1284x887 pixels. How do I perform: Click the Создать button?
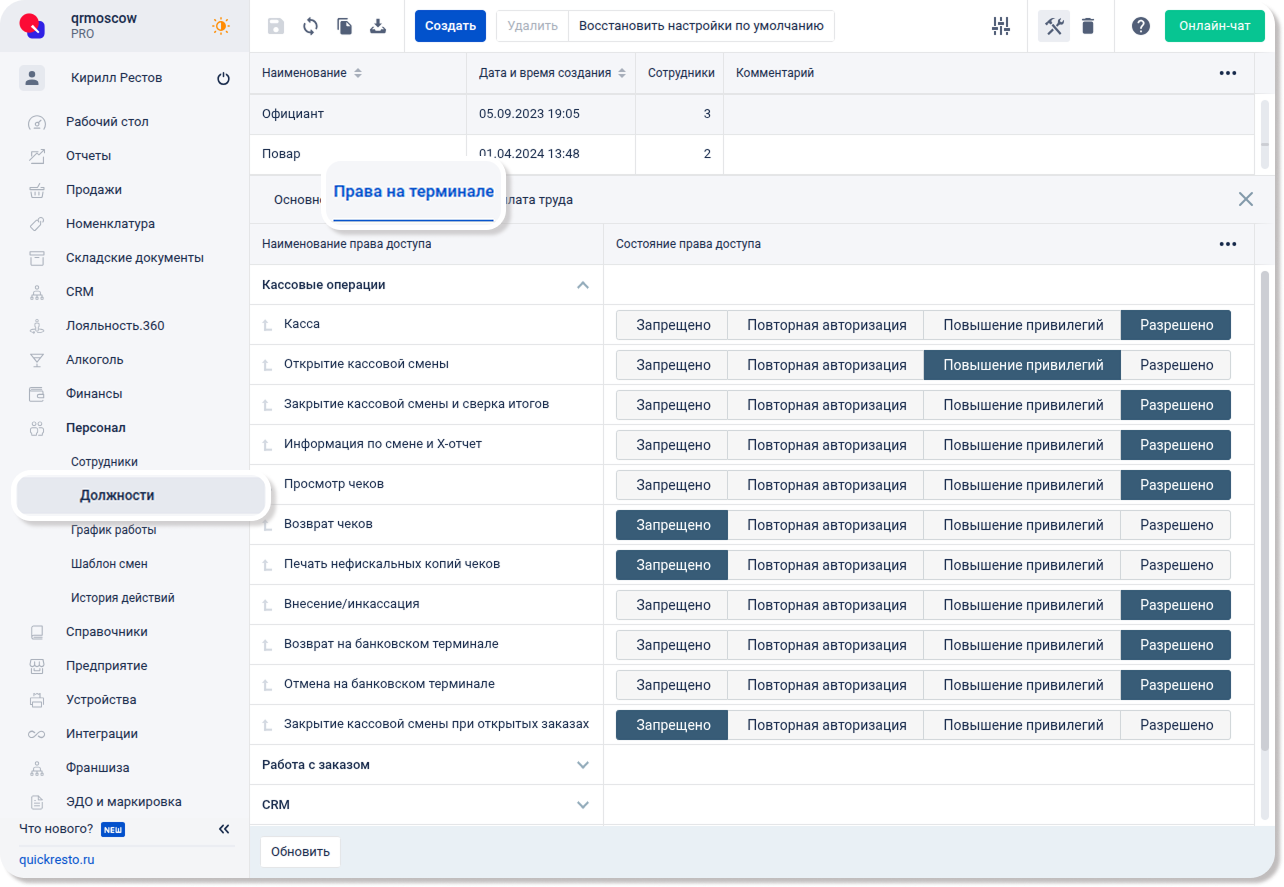[450, 26]
